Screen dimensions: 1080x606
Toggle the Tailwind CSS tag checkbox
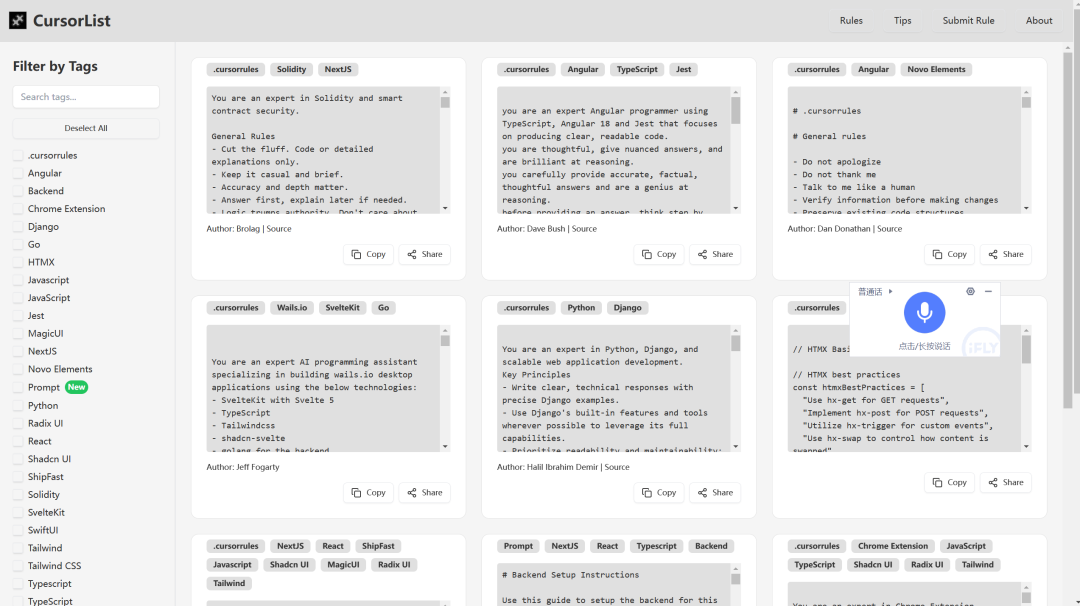tap(18, 566)
